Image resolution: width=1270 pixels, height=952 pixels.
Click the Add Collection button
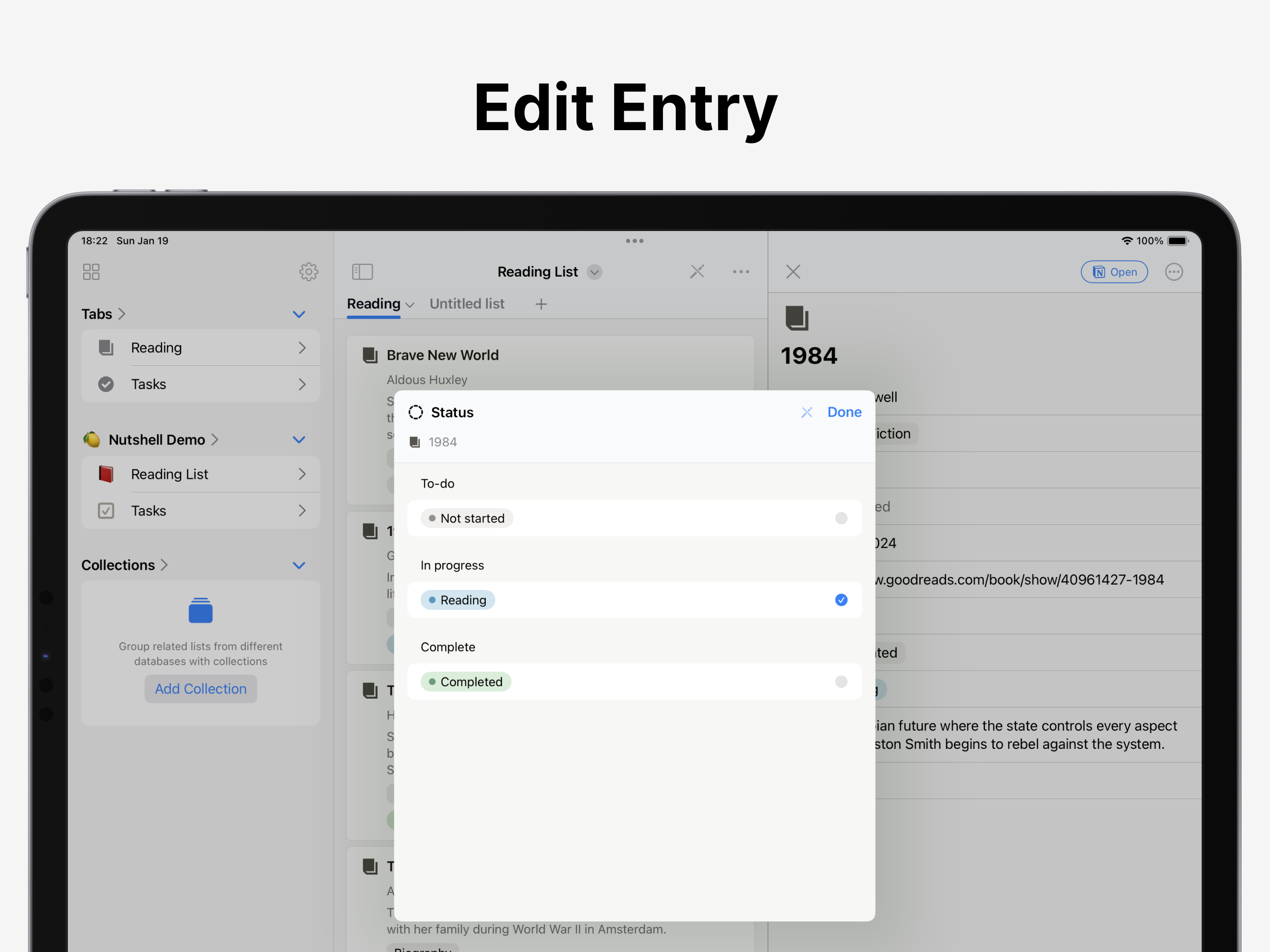201,688
